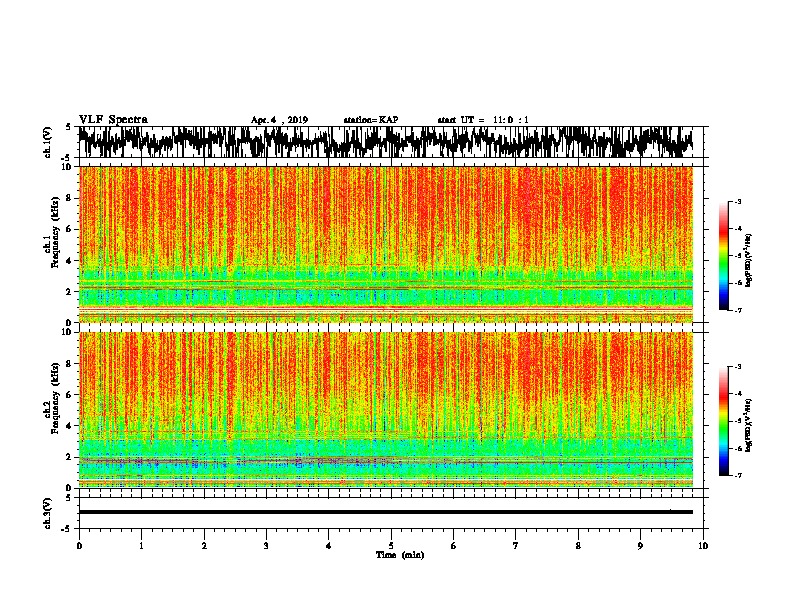Screen dimensions: 792x612
Task: Click the ch.2 colorbar log(PSD) label
Action: coord(749,425)
